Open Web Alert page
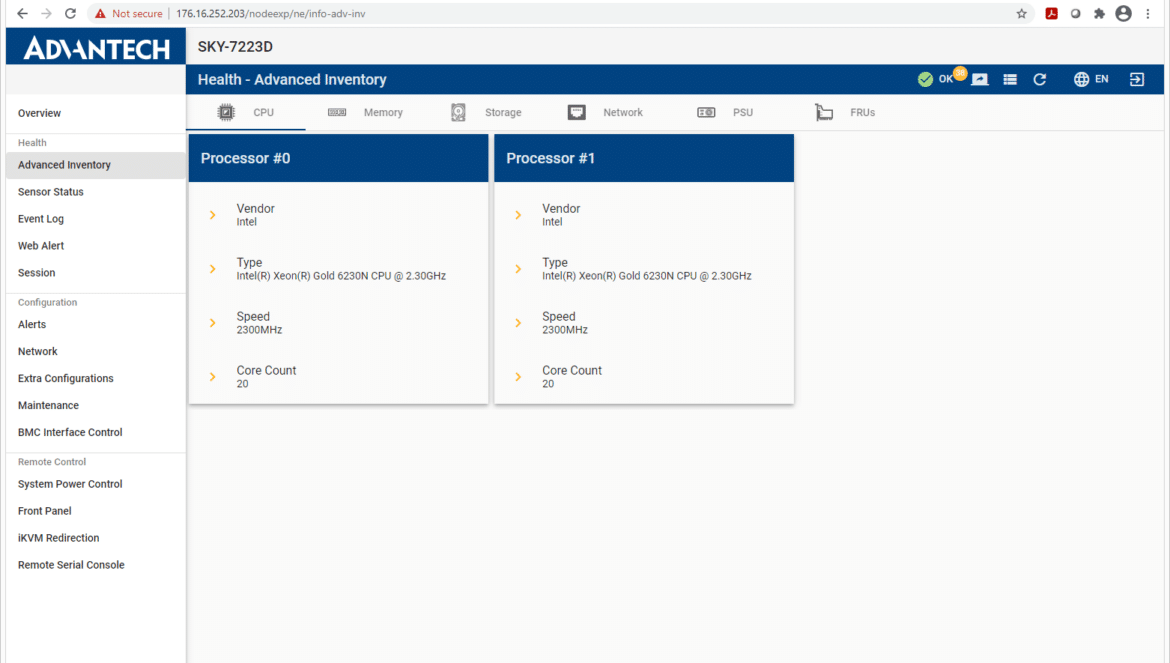 [96, 245]
